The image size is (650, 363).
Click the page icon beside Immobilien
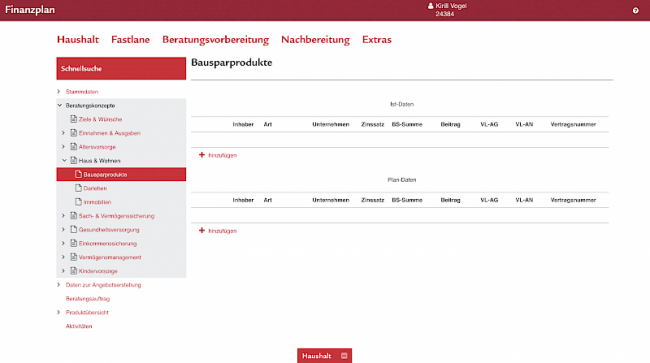pos(78,201)
